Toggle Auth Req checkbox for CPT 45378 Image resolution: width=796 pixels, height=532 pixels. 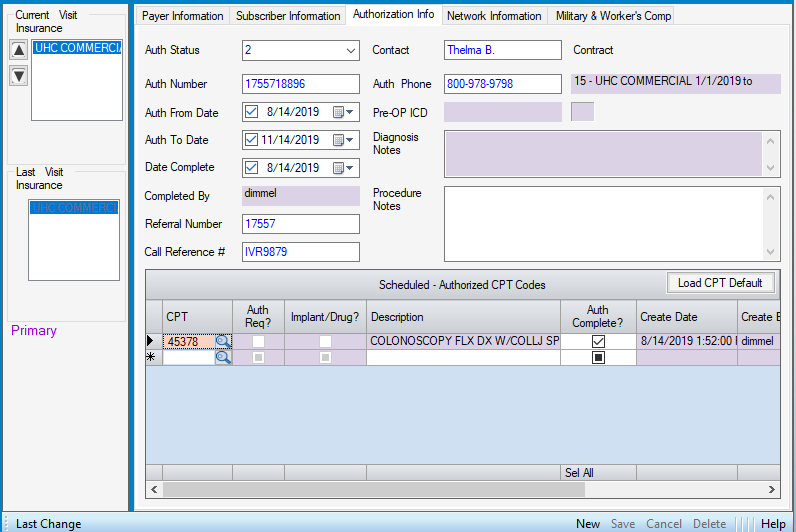[258, 341]
